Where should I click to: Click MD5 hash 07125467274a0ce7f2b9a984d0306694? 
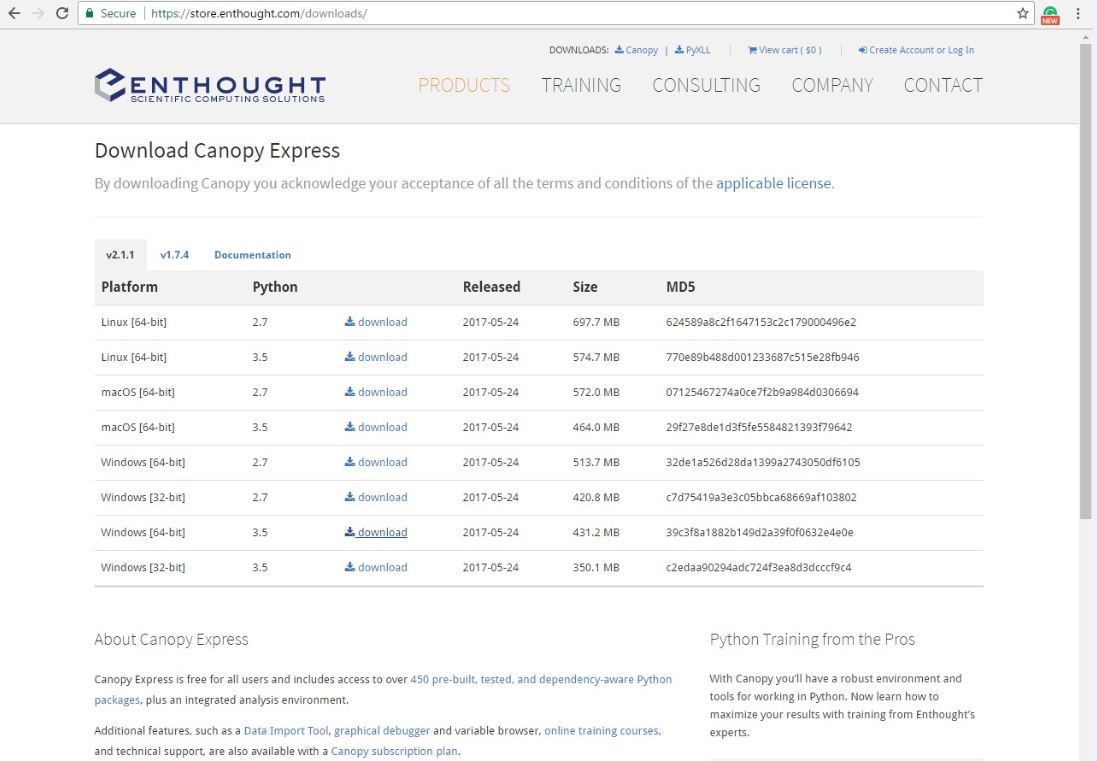point(762,392)
